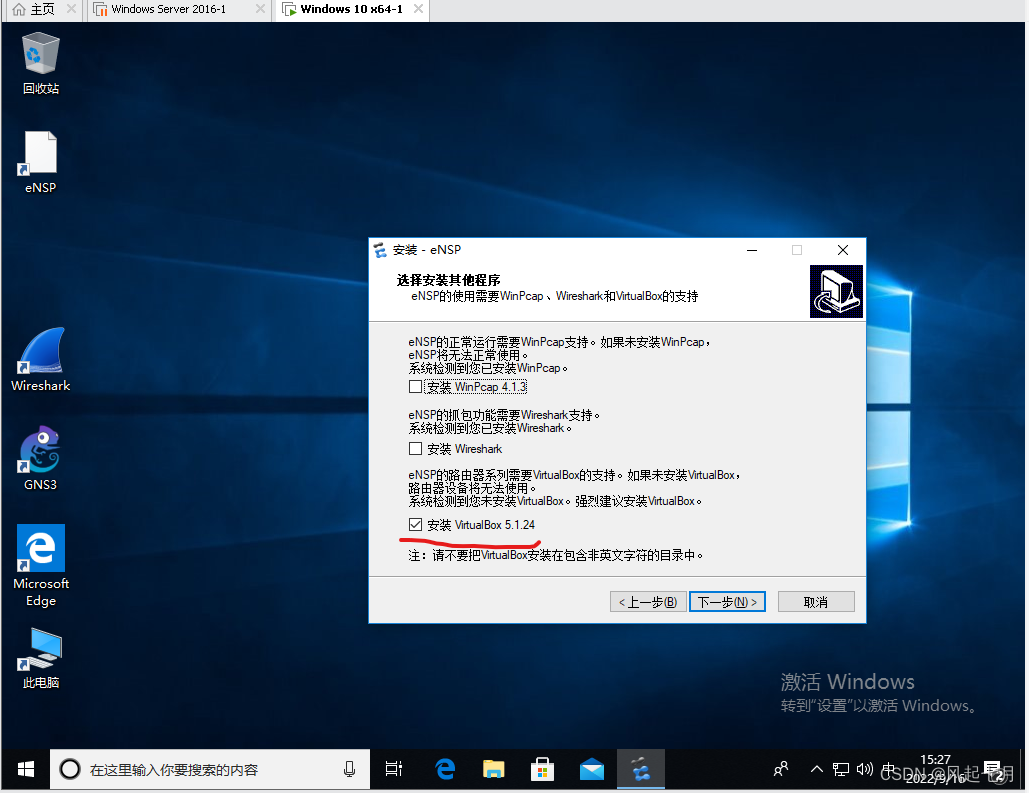Click the 下一步(N) next button
The width and height of the screenshot is (1029, 793).
727,601
